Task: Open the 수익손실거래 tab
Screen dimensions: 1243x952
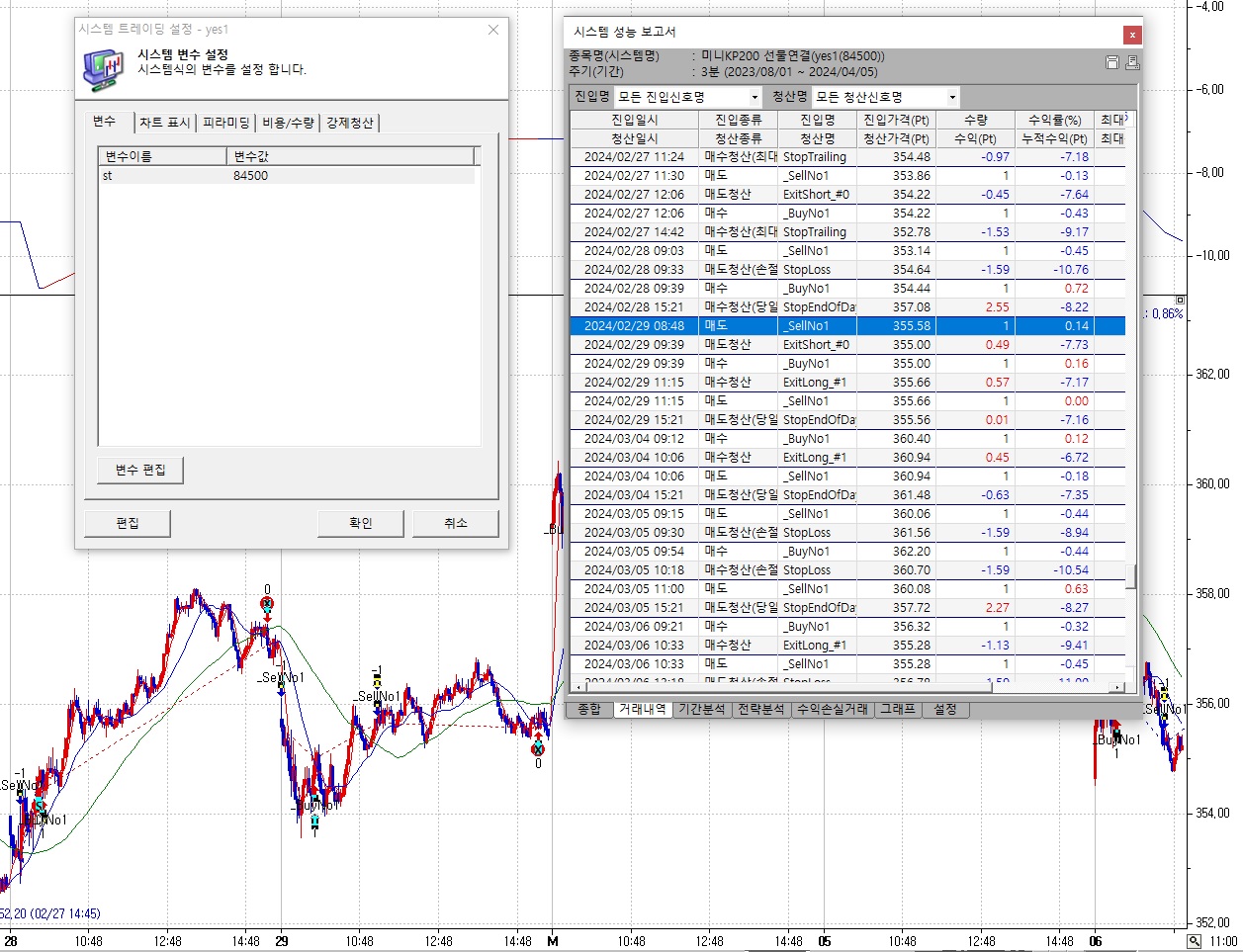Action: coord(832,710)
